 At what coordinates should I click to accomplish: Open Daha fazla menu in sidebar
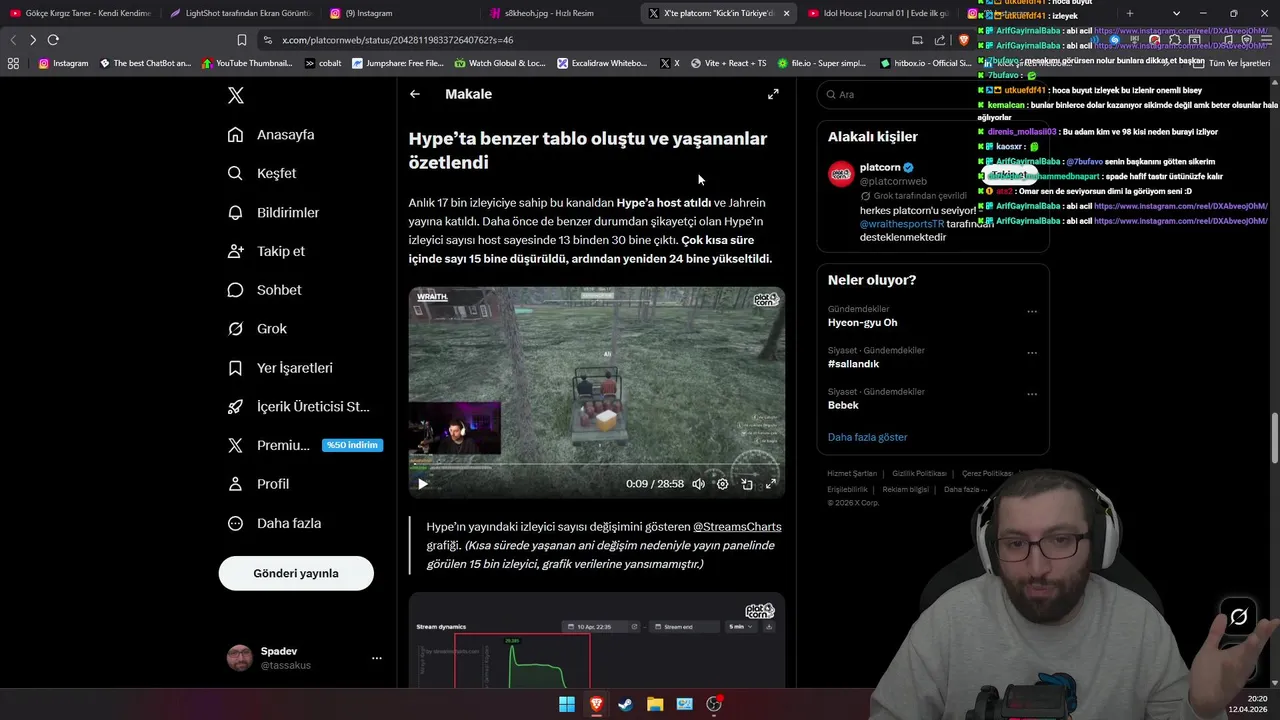(274, 523)
